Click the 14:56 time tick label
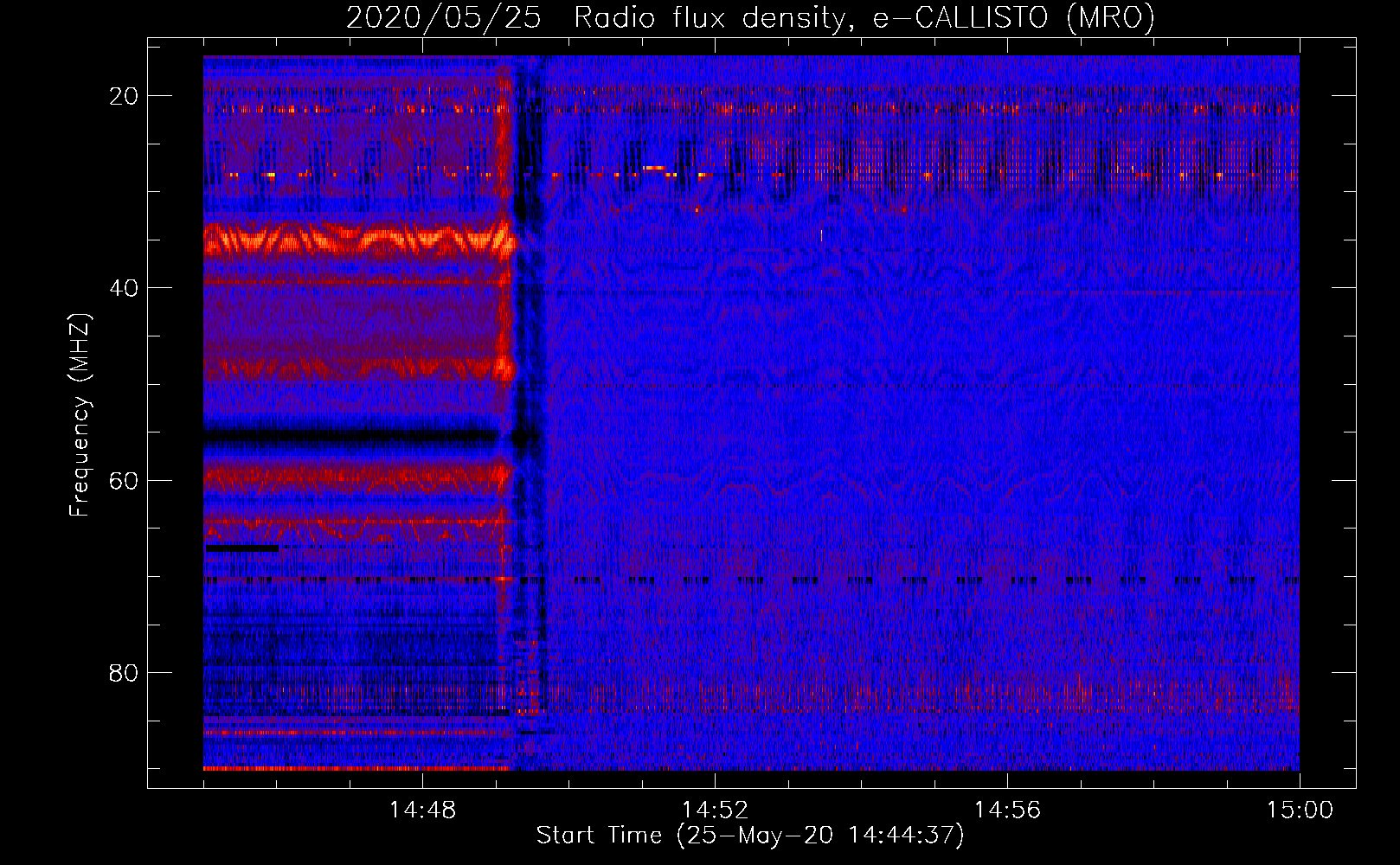 (x=1007, y=811)
